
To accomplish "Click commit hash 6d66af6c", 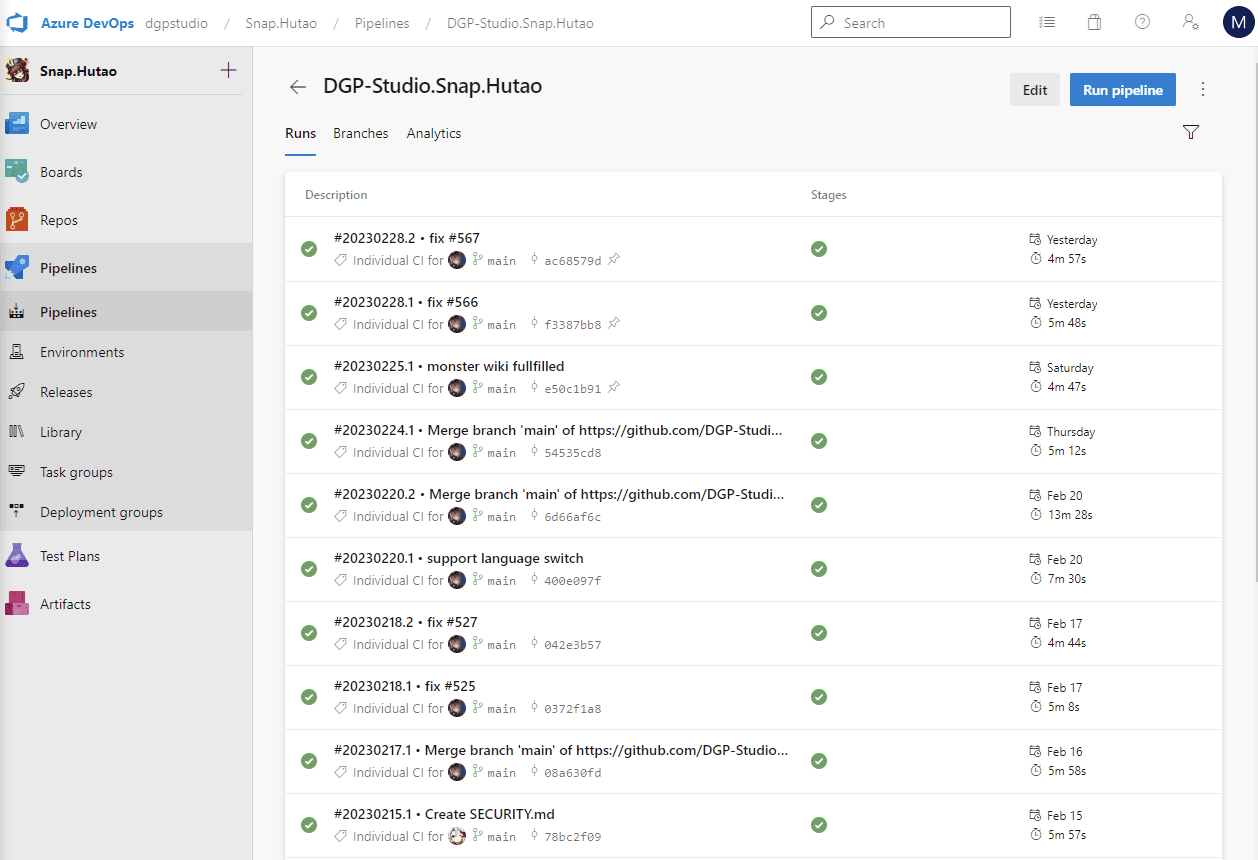I will 573,516.
